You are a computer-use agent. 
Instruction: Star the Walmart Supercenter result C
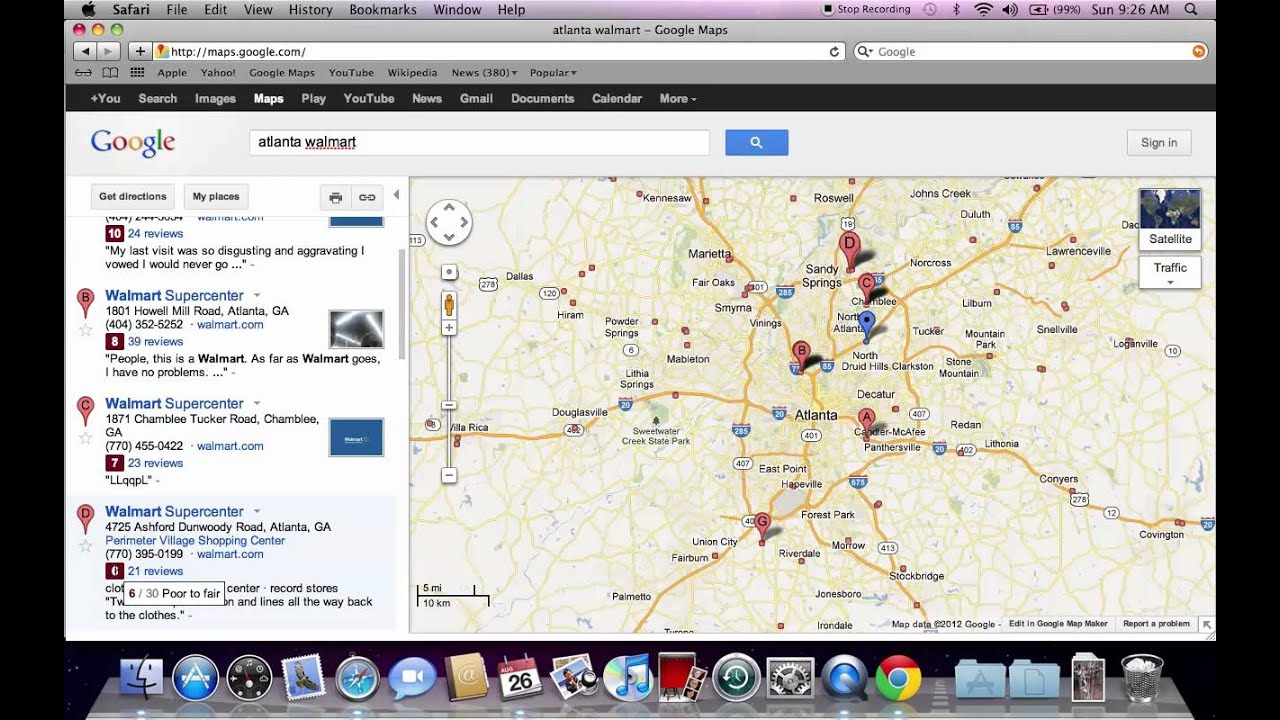[x=86, y=437]
